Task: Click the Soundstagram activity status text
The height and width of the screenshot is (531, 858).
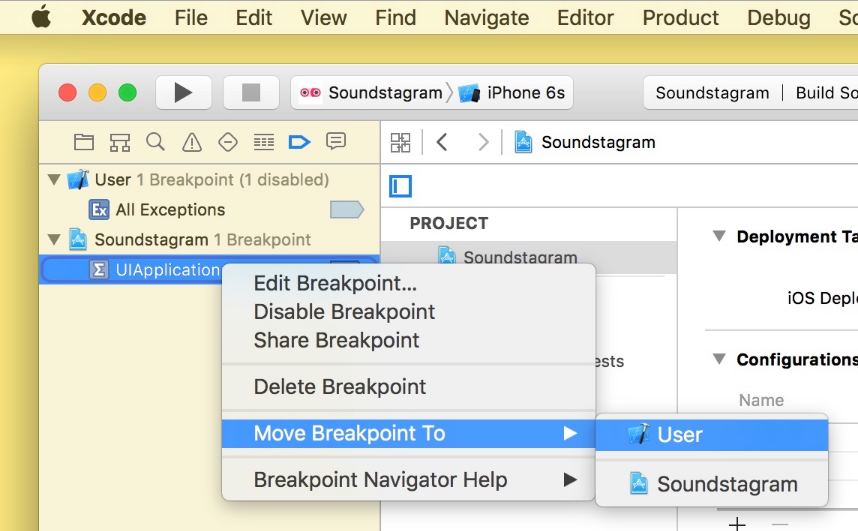Action: click(x=712, y=93)
